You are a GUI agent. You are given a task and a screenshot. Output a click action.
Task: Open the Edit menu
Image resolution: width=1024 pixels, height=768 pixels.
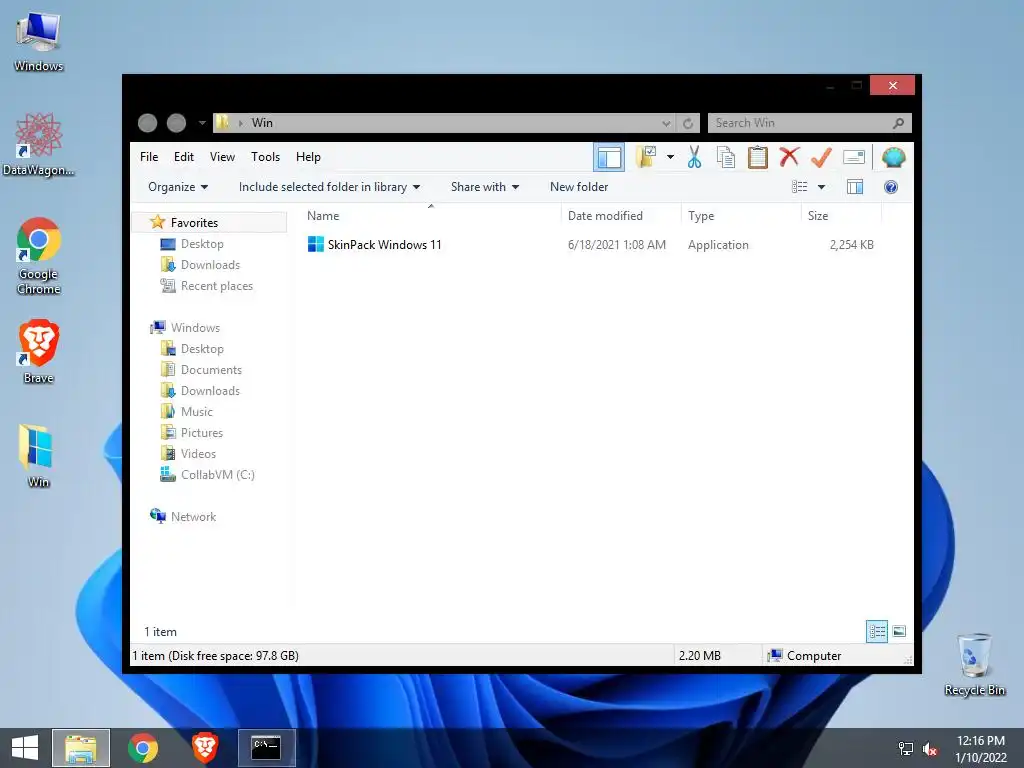pos(184,157)
